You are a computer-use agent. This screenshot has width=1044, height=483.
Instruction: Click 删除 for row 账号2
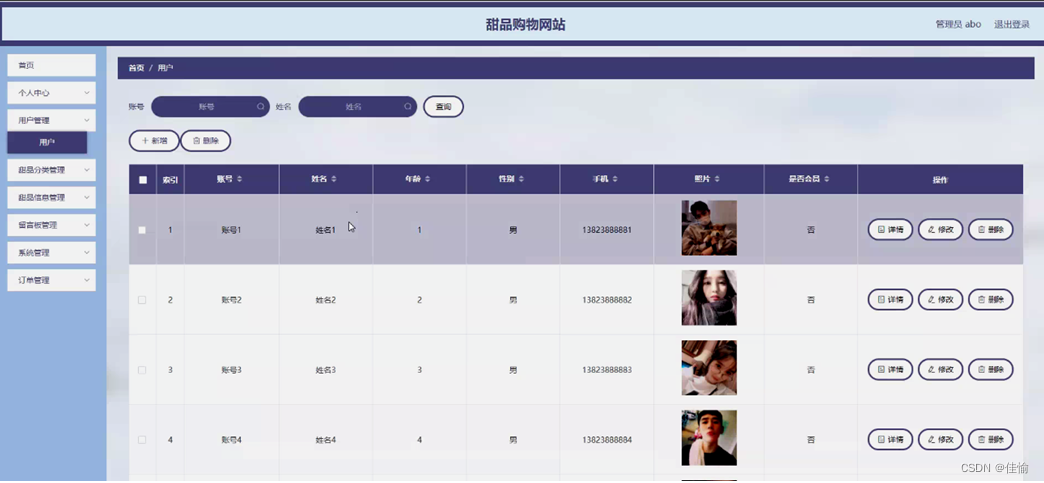pos(991,300)
